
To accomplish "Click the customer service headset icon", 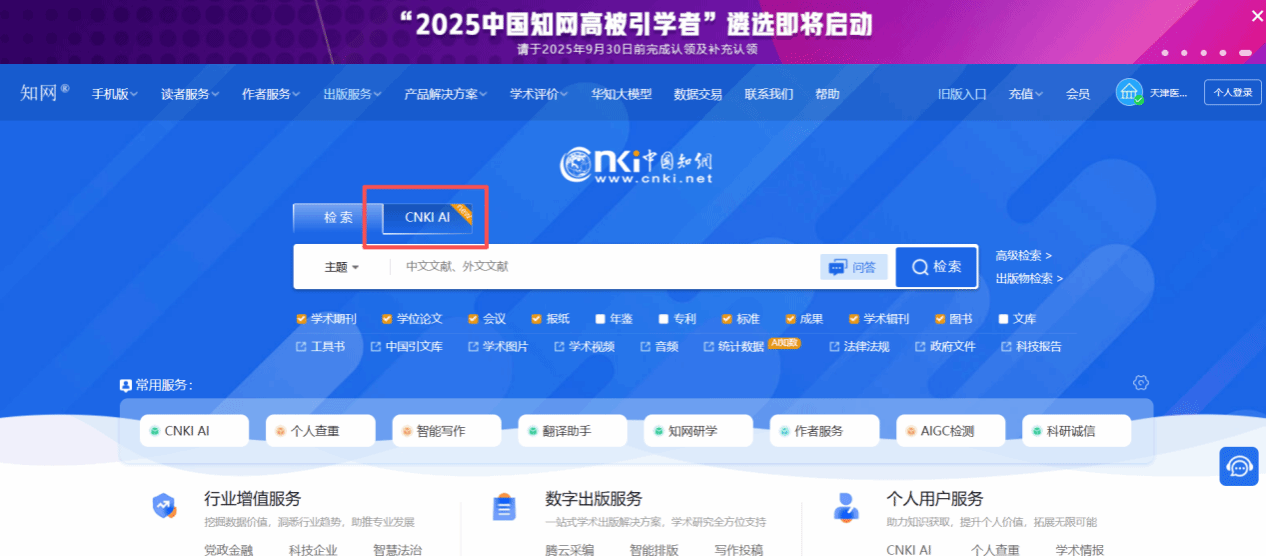I will [x=1239, y=467].
